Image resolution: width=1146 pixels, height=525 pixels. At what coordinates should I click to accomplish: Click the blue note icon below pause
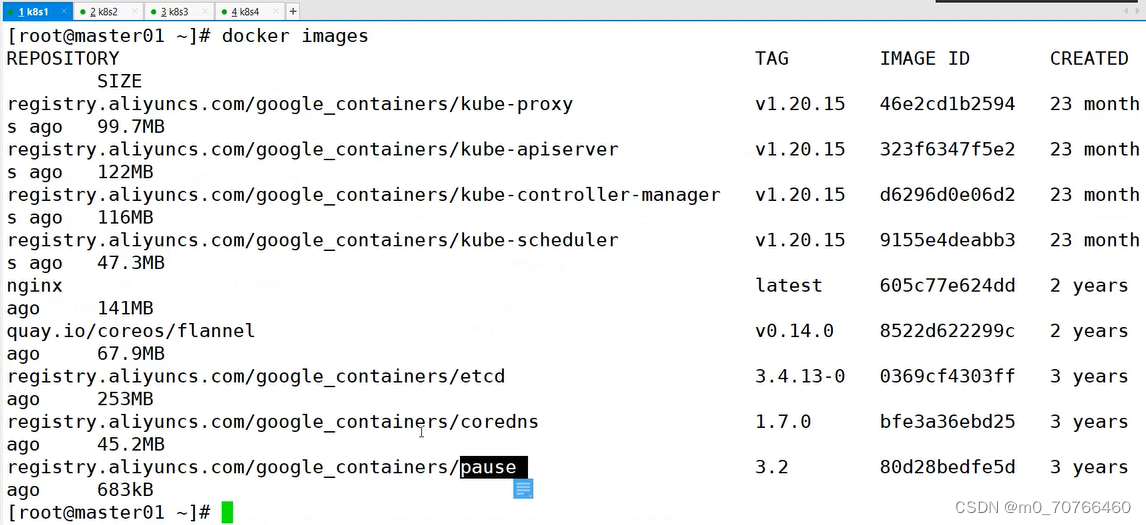(523, 489)
